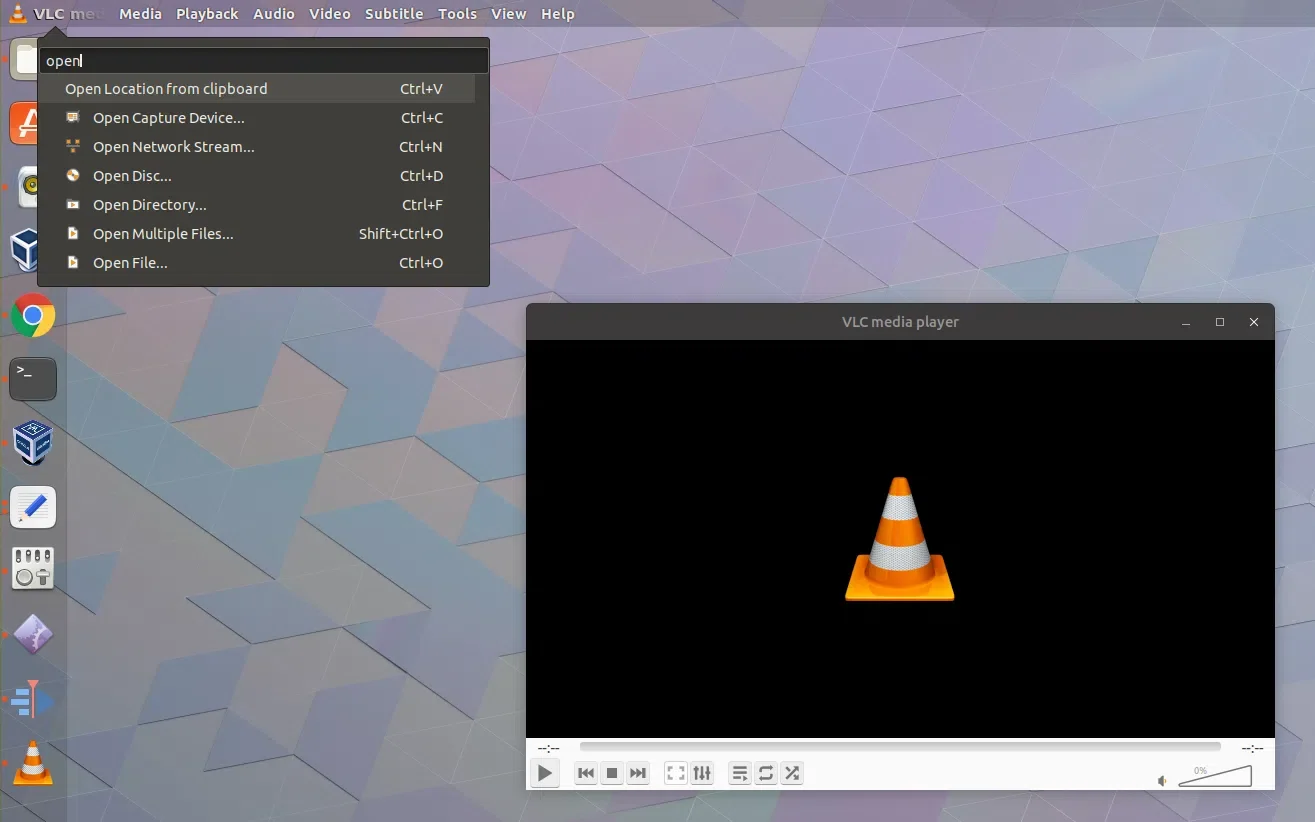The image size is (1315, 822).
Task: Click the Open File icon
Action: tap(72, 262)
